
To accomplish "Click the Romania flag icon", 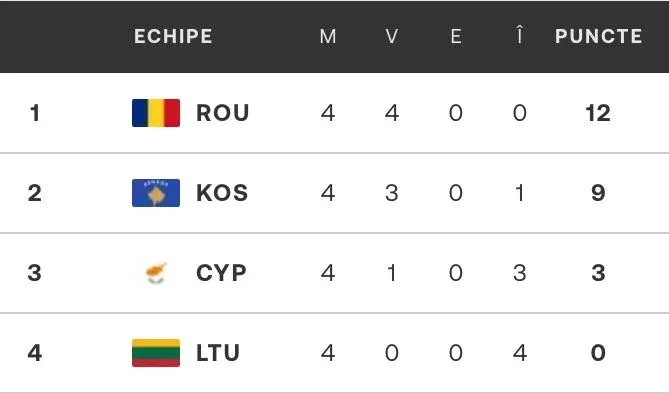I will coord(156,113).
